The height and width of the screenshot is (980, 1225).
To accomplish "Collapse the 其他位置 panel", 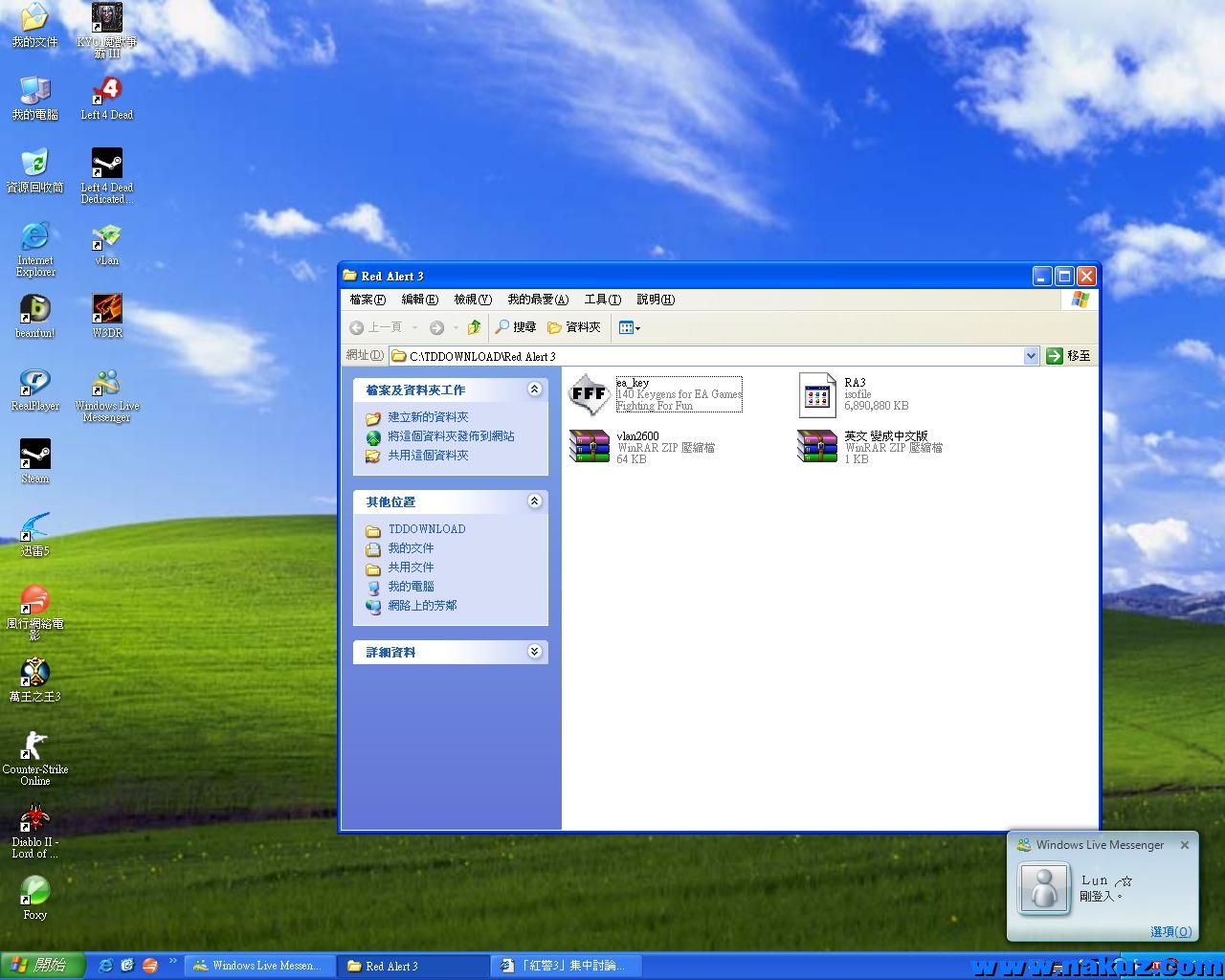I will [534, 501].
